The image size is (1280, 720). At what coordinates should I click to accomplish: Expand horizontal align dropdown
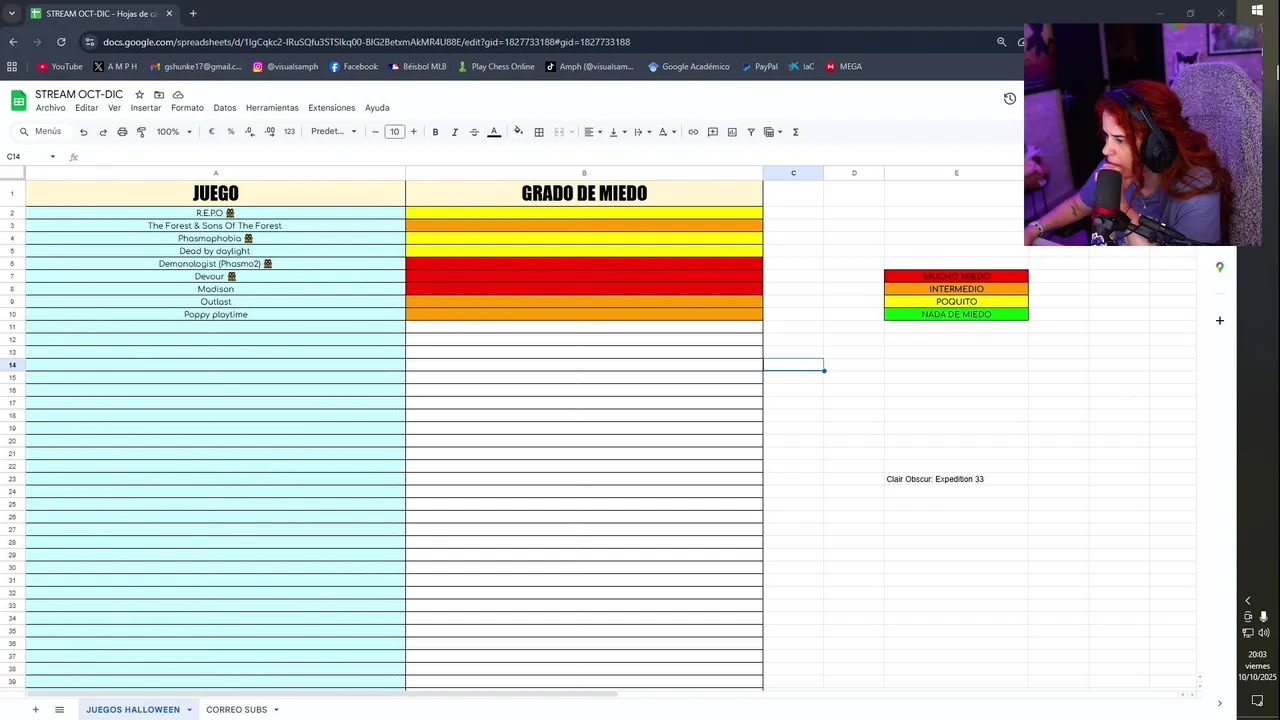tap(600, 132)
